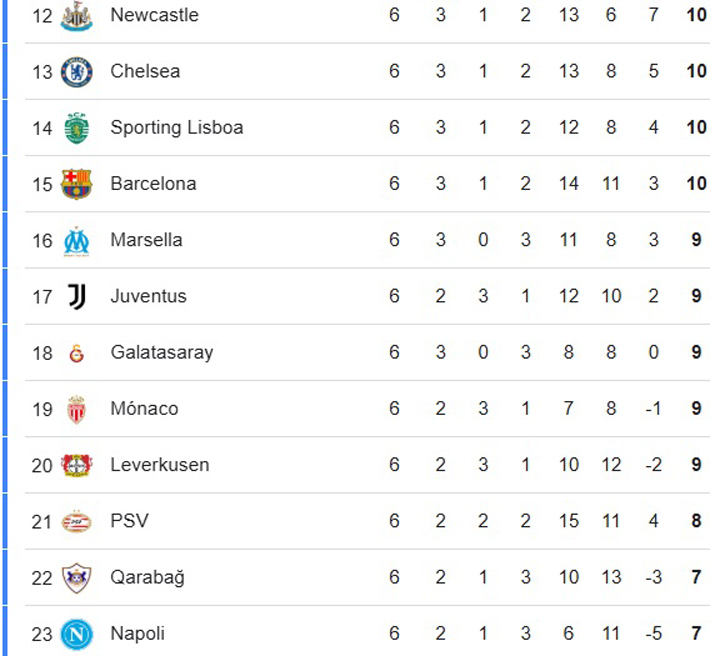Click the Galatasaray club crest icon
The height and width of the screenshot is (656, 710).
click(x=76, y=353)
